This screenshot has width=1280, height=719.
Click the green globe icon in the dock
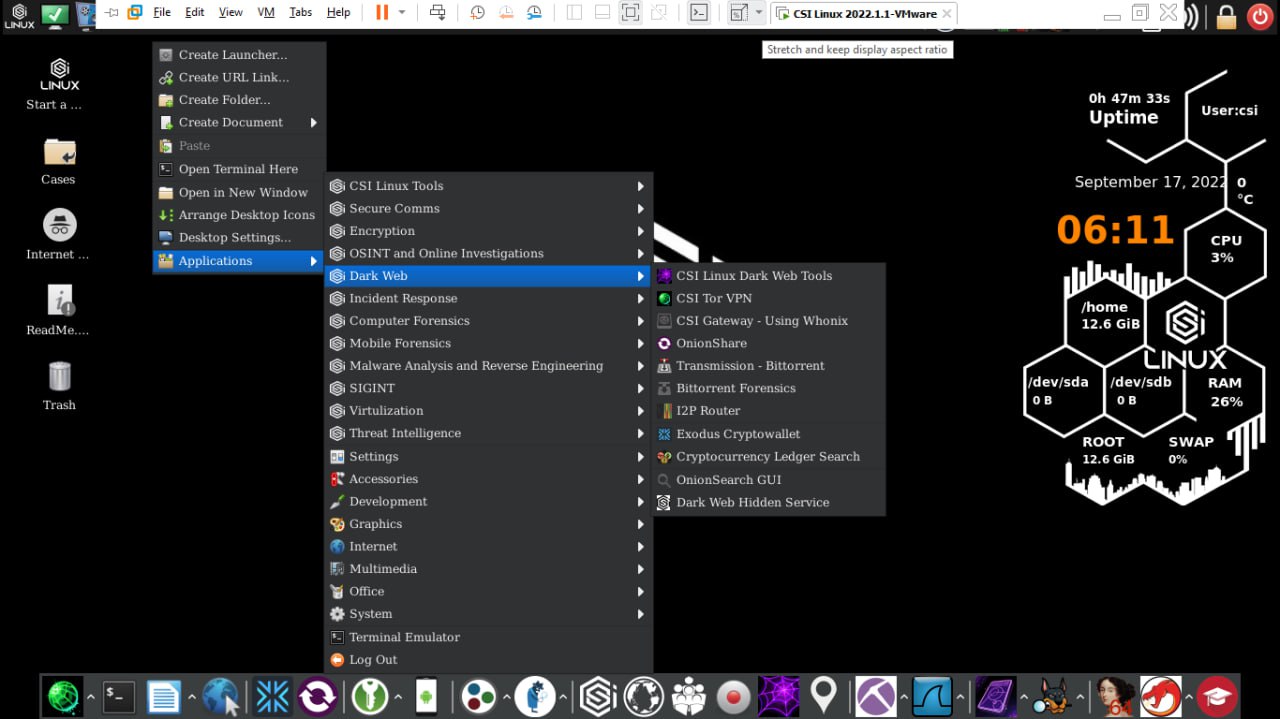[x=62, y=696]
